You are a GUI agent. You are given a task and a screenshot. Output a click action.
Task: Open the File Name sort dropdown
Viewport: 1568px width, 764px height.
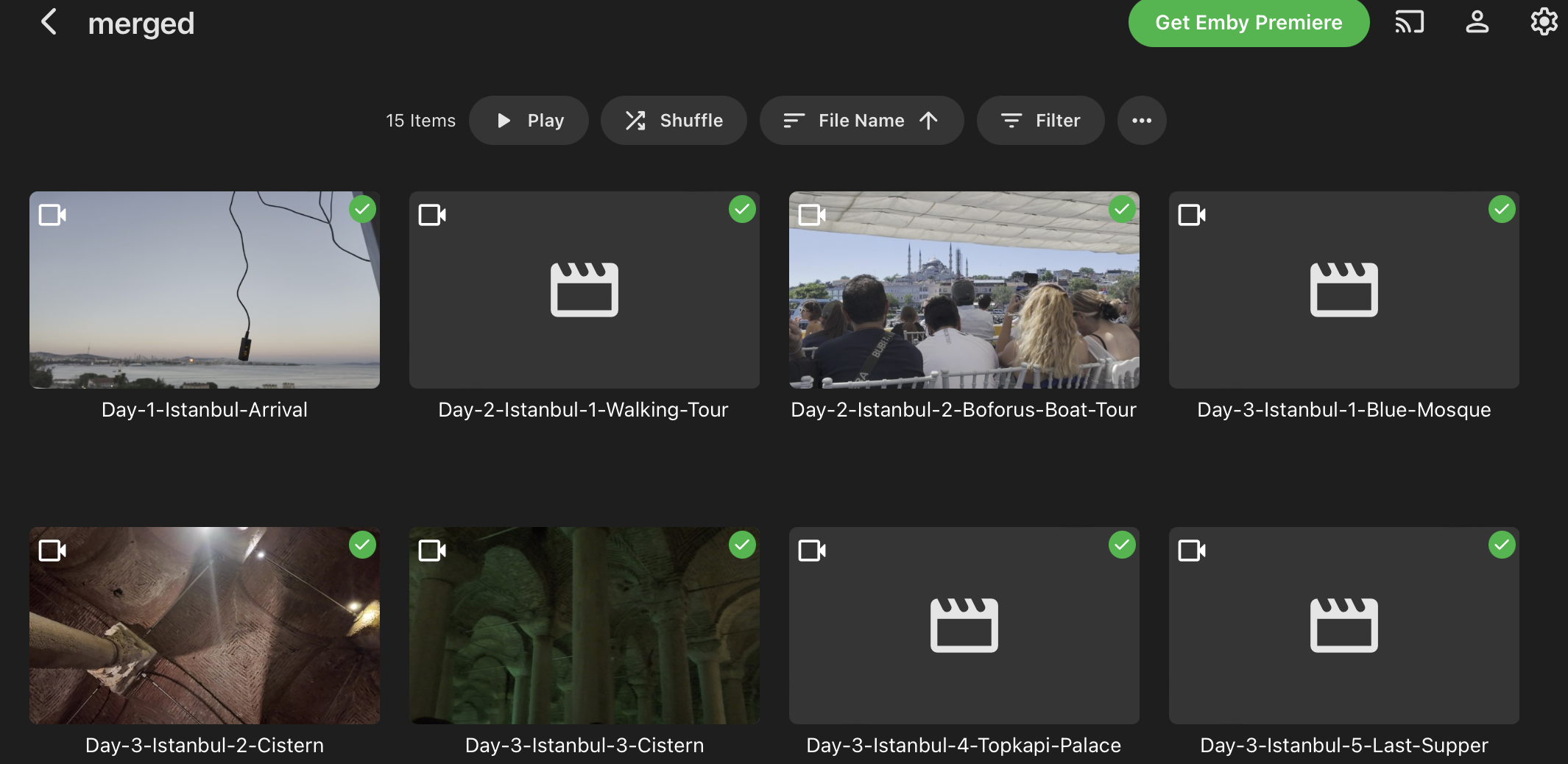[x=861, y=121]
